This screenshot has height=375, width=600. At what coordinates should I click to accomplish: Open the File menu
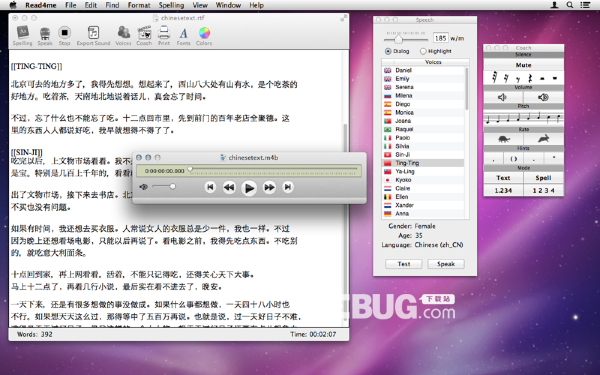point(70,5)
